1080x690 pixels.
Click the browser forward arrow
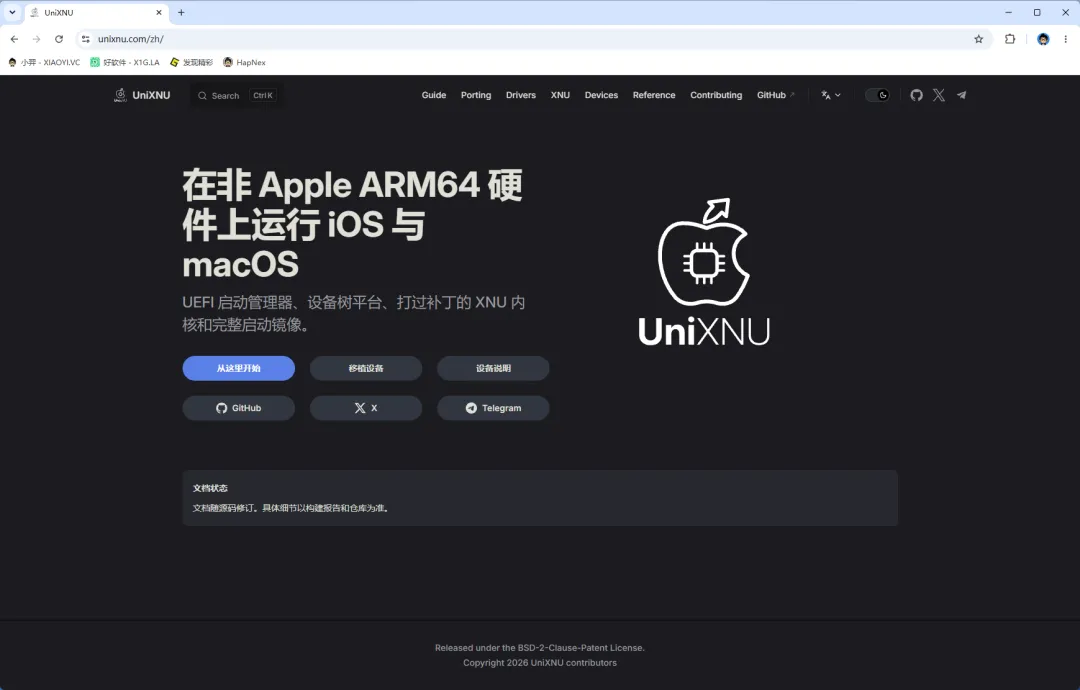(x=37, y=39)
